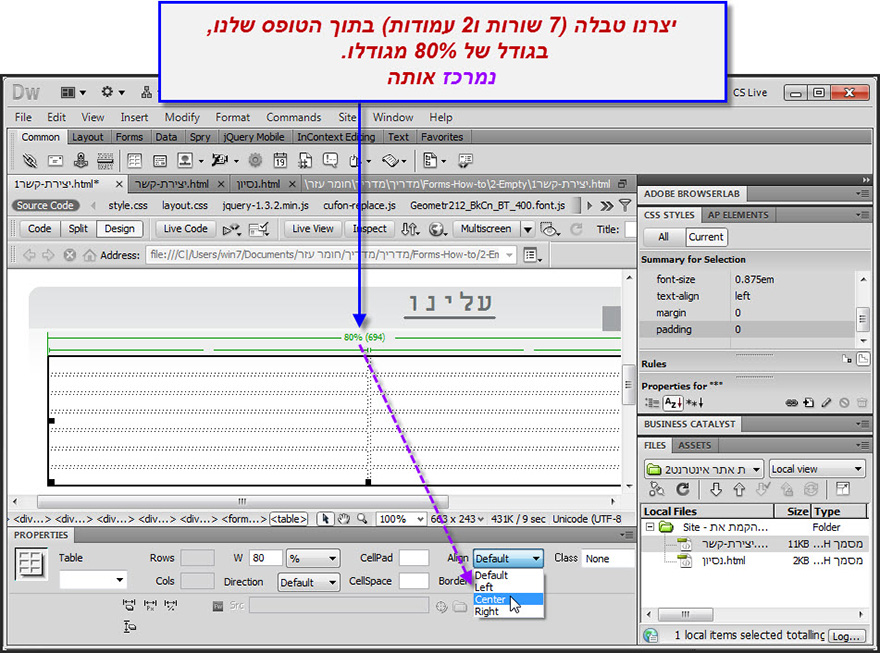Viewport: 880px width, 653px height.
Task: Click the Edit Rule pencil icon
Action: point(826,403)
